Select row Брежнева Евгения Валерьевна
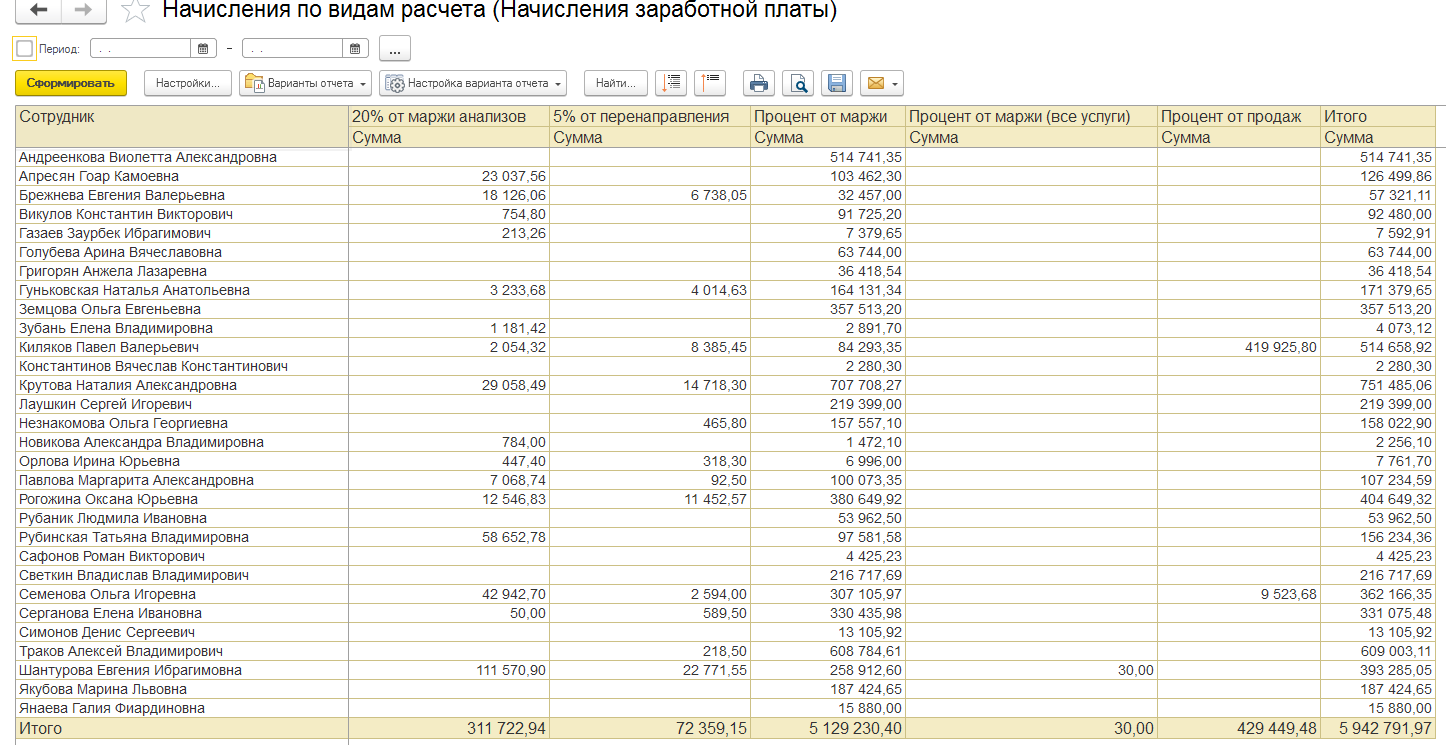Image resolution: width=1446 pixels, height=745 pixels. point(726,195)
